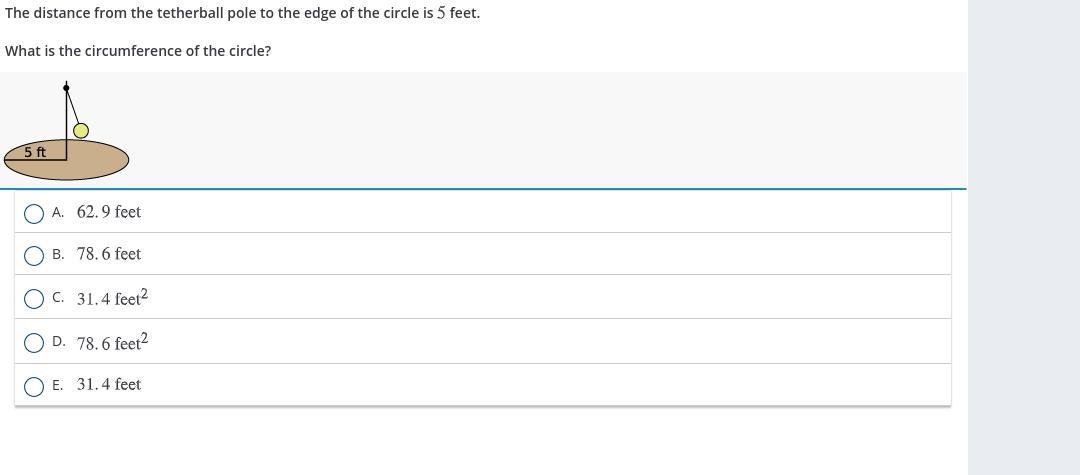
Task: Click the option letter C label
Action: coord(58,298)
